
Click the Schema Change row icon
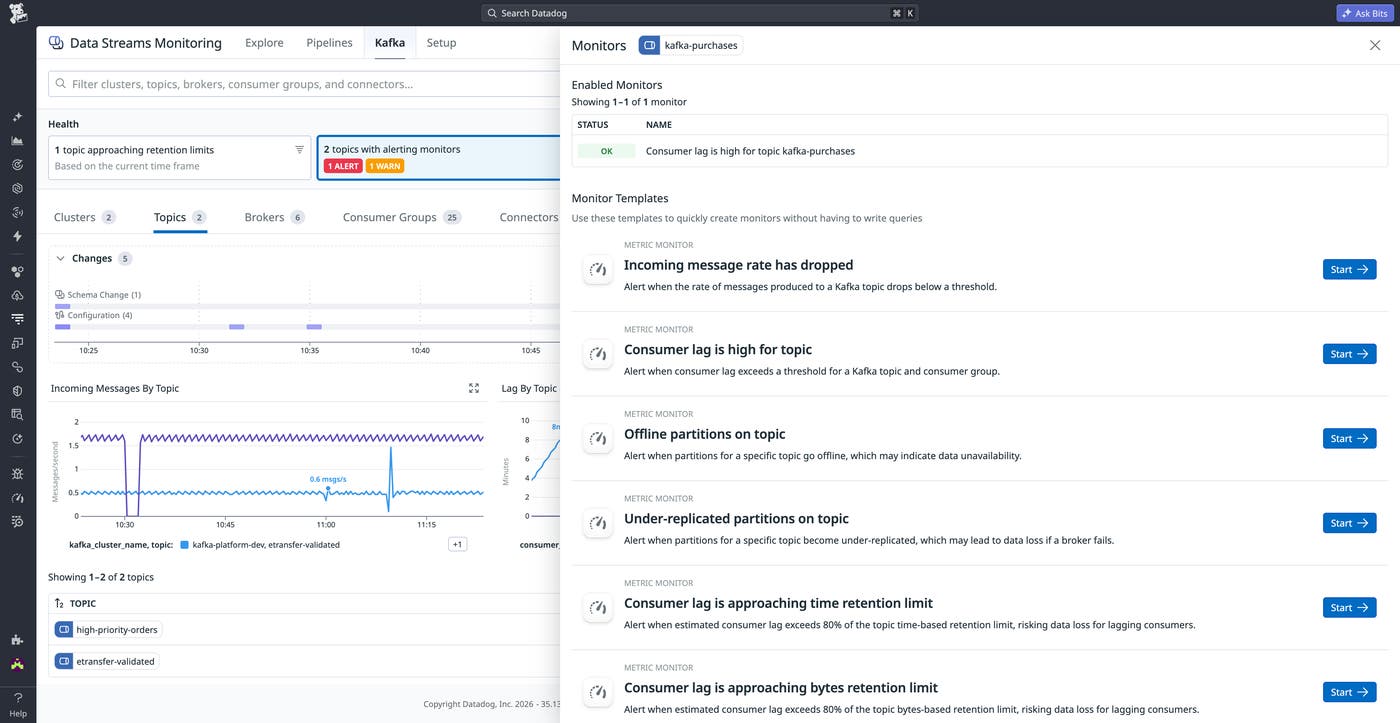pos(60,295)
